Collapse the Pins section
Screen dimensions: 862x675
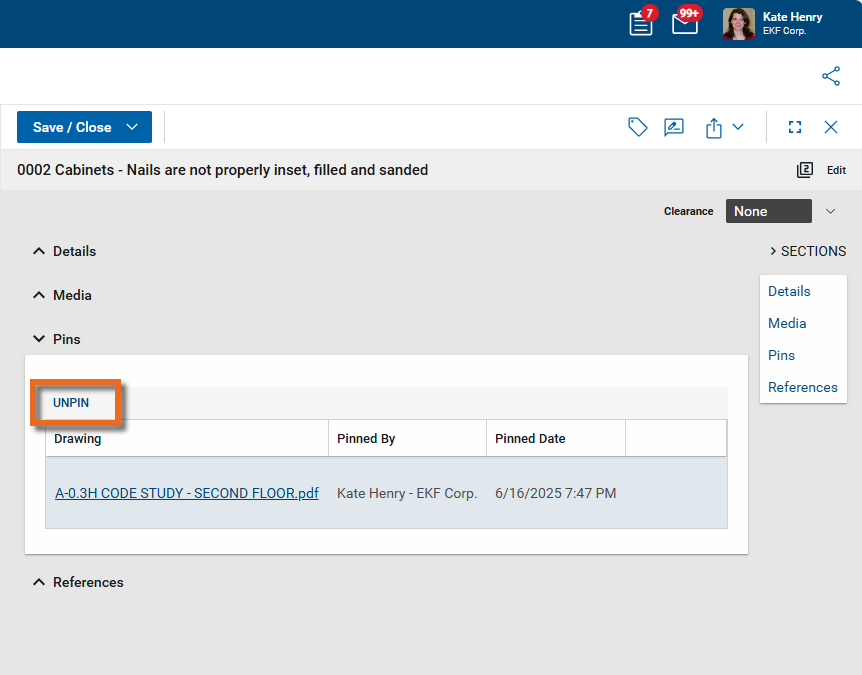[39, 339]
